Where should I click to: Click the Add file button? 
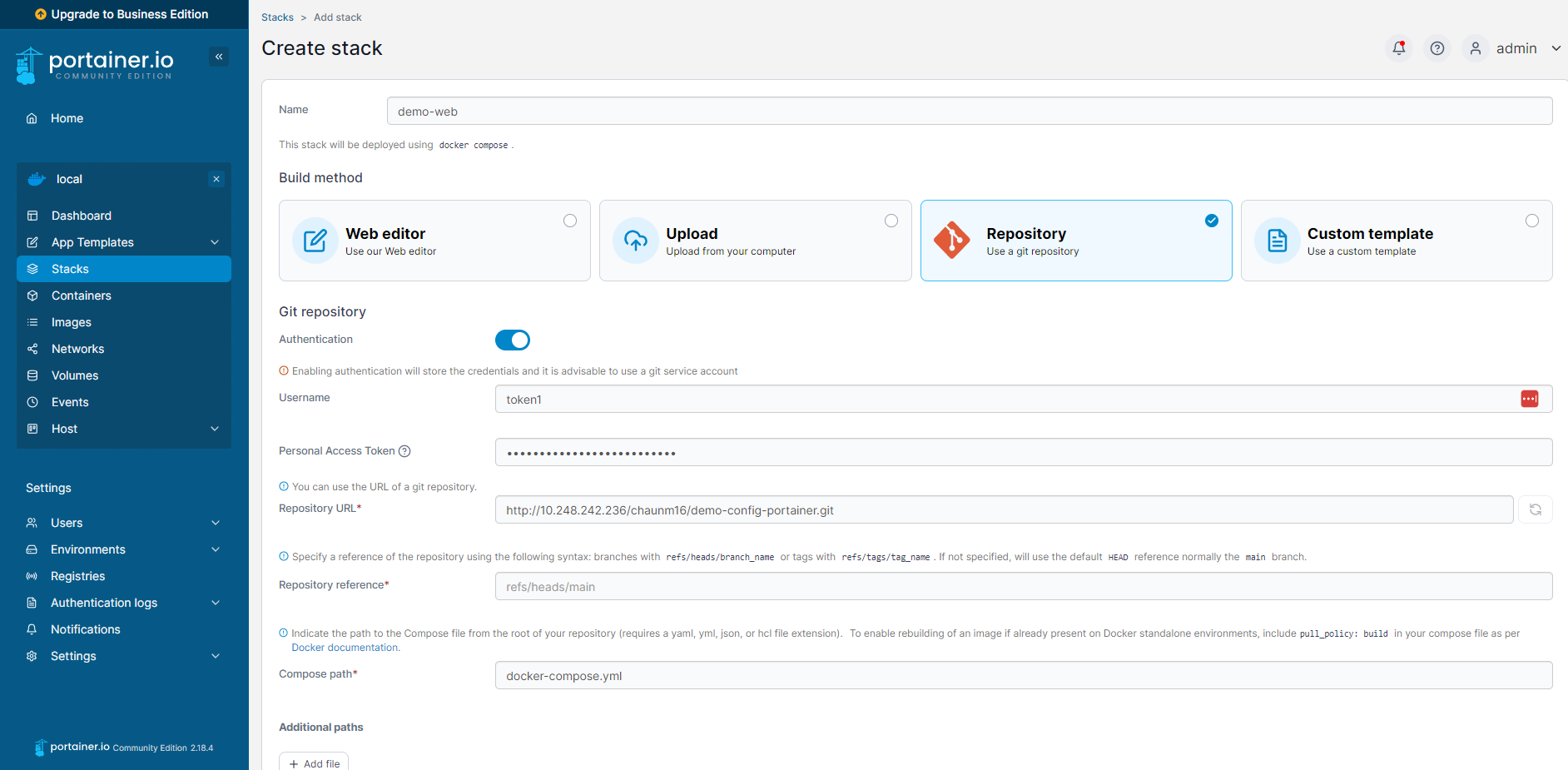[314, 763]
